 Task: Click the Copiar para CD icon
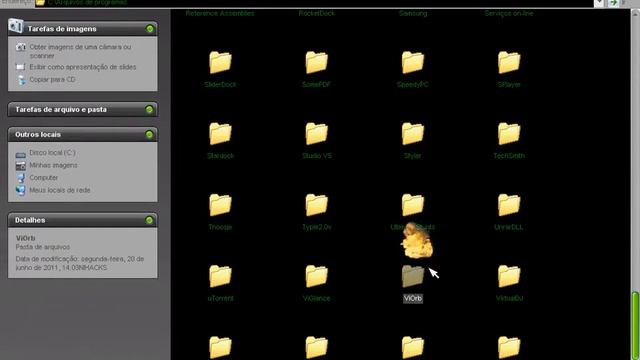[21, 80]
